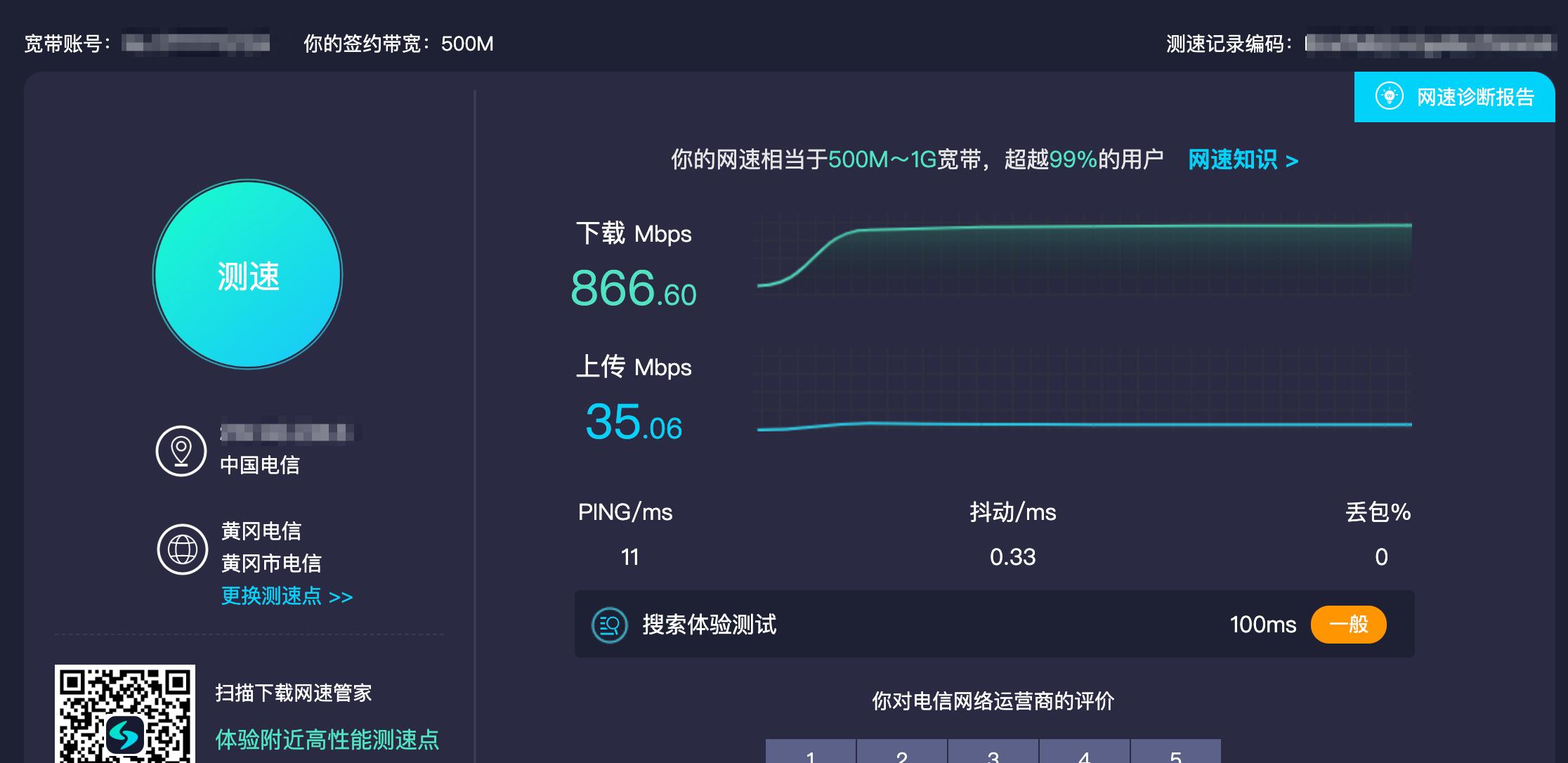Image resolution: width=1568 pixels, height=763 pixels.
Task: Select rating 3 for the operator rating
Action: pyautogui.click(x=992, y=755)
